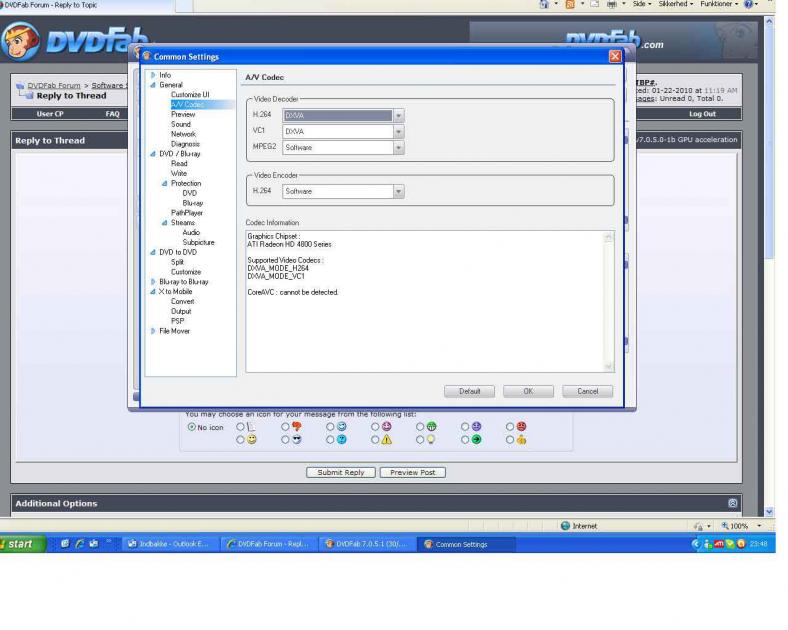
Task: Click the Codec Information scrollbar down arrow
Action: tap(609, 367)
